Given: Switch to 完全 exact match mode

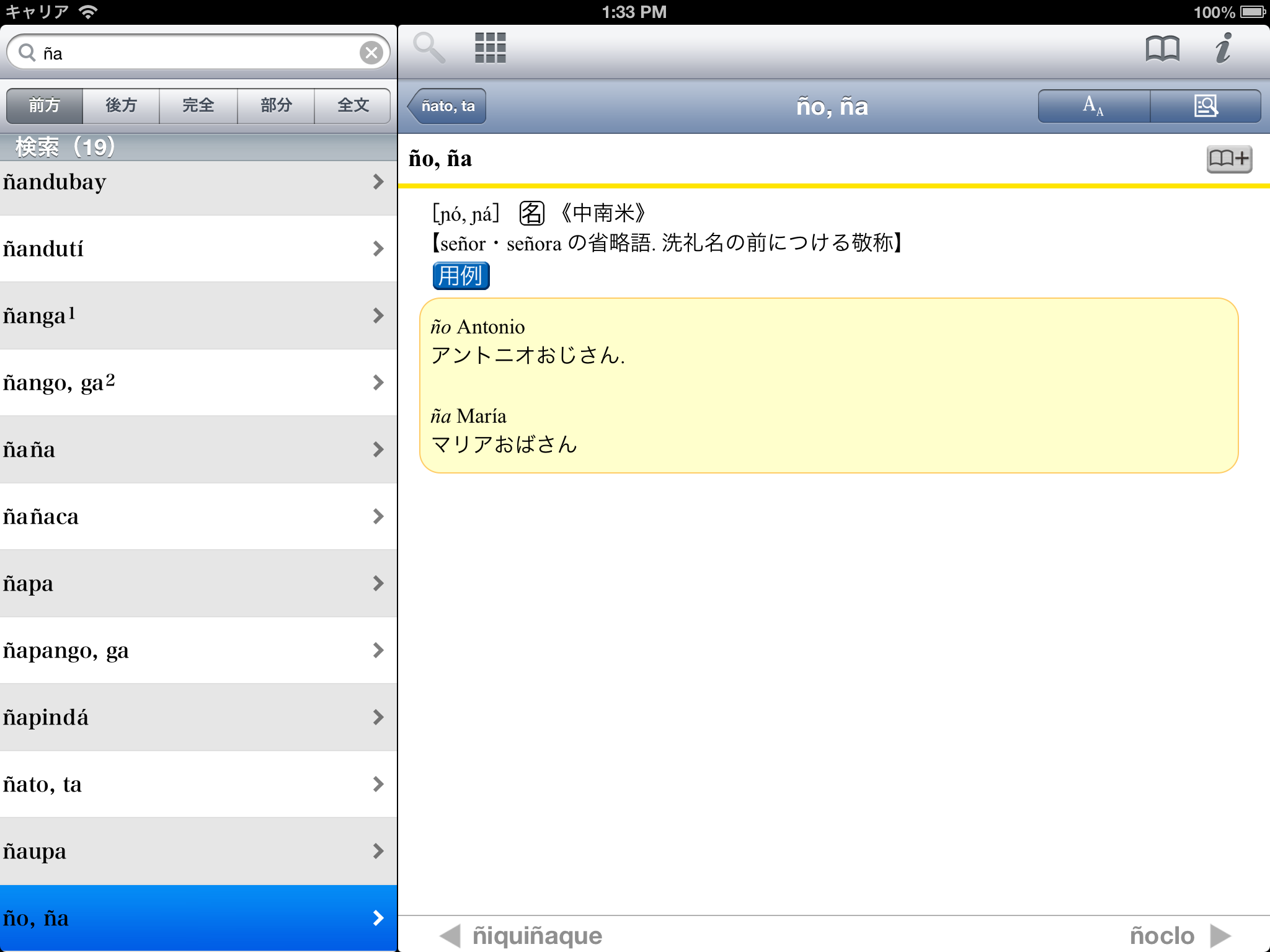Looking at the screenshot, I should pos(198,105).
